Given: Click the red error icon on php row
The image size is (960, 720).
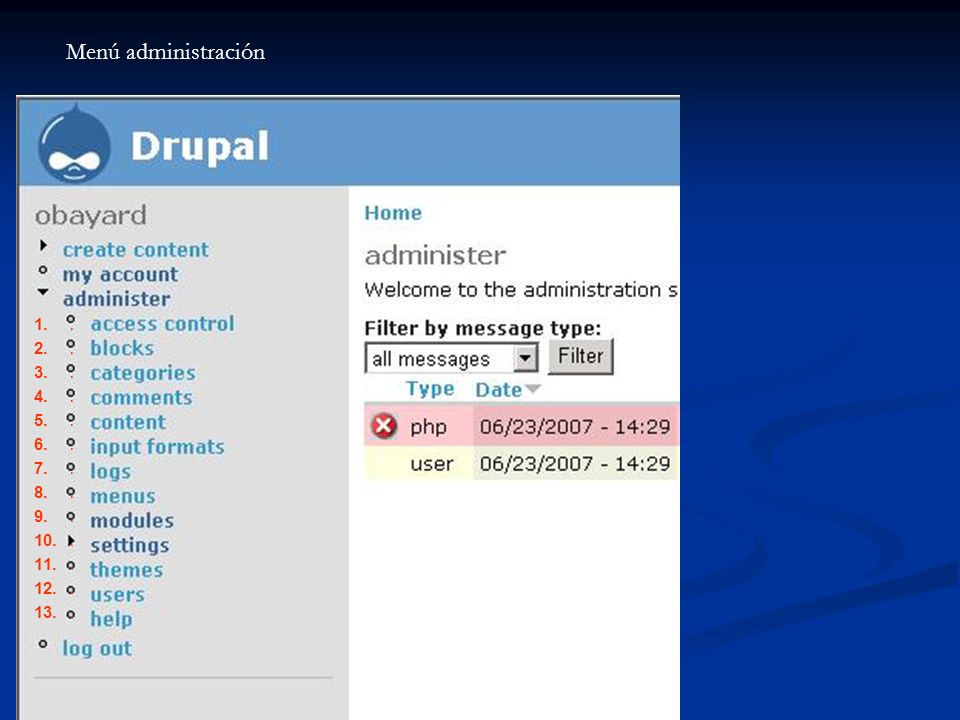Looking at the screenshot, I should coord(384,426).
